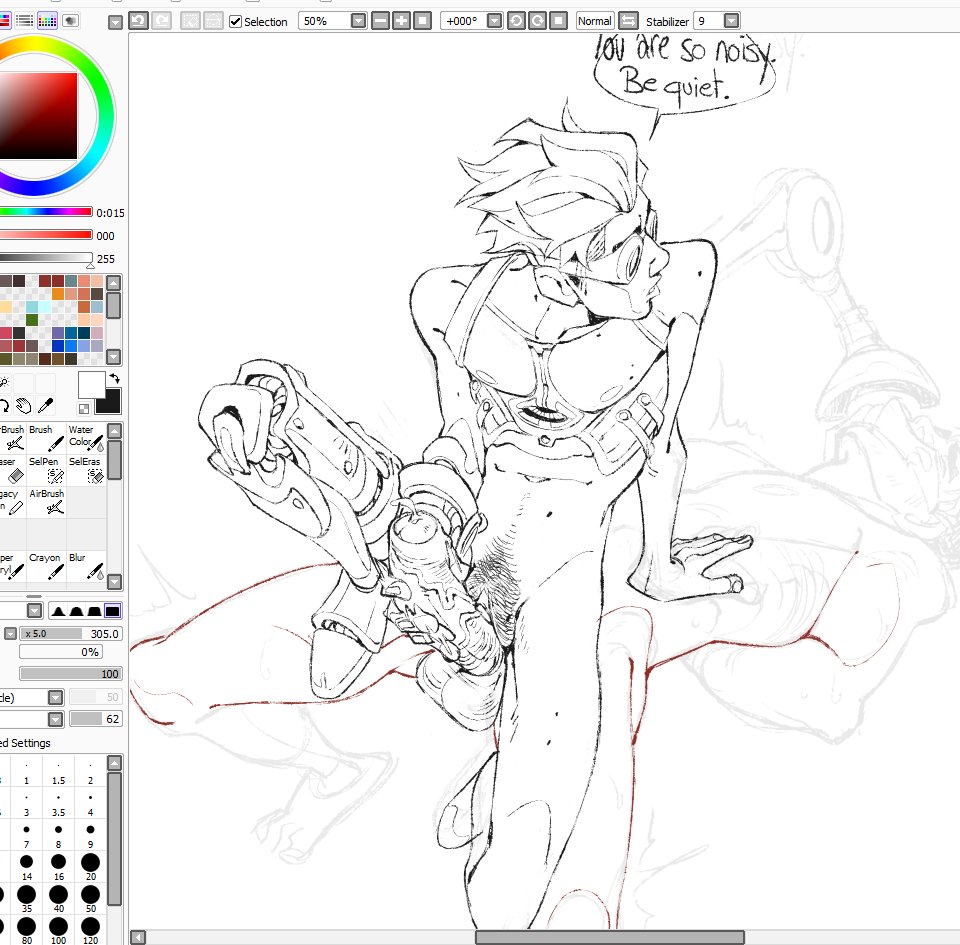Click the min size 0% field
The height and width of the screenshot is (945, 960).
60,652
